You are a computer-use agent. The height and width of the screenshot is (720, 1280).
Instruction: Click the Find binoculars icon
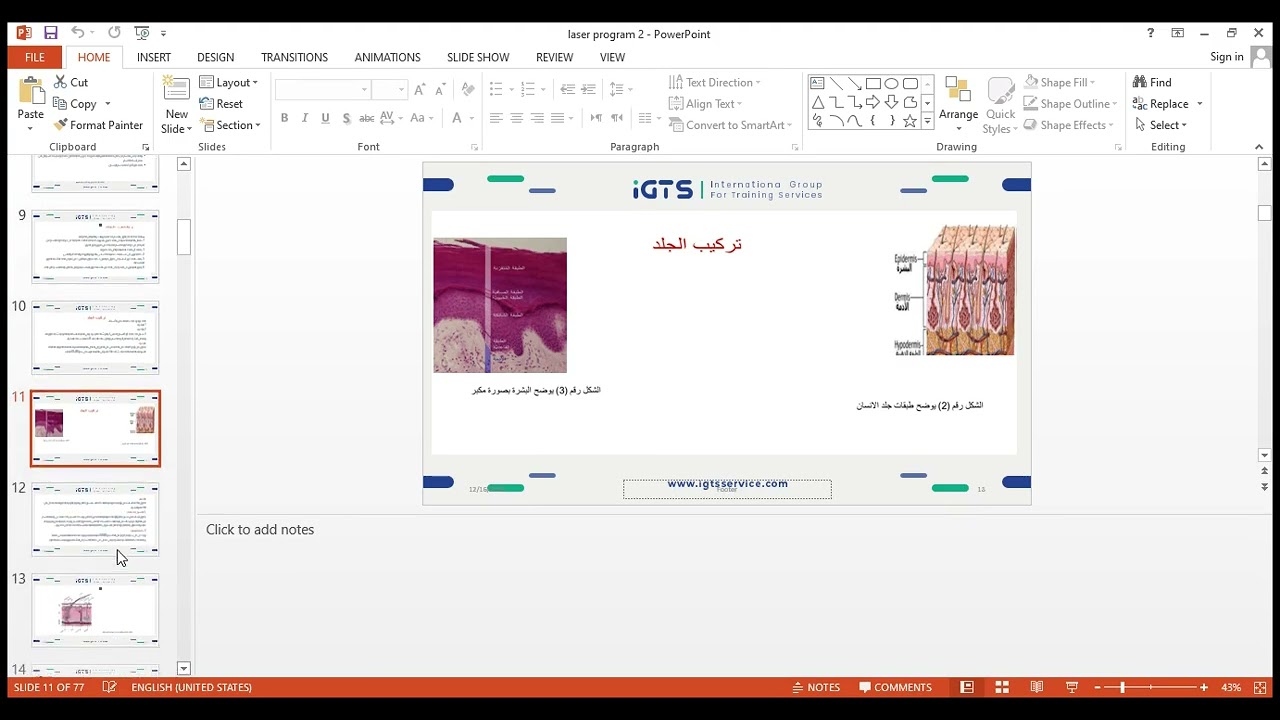click(x=1140, y=82)
